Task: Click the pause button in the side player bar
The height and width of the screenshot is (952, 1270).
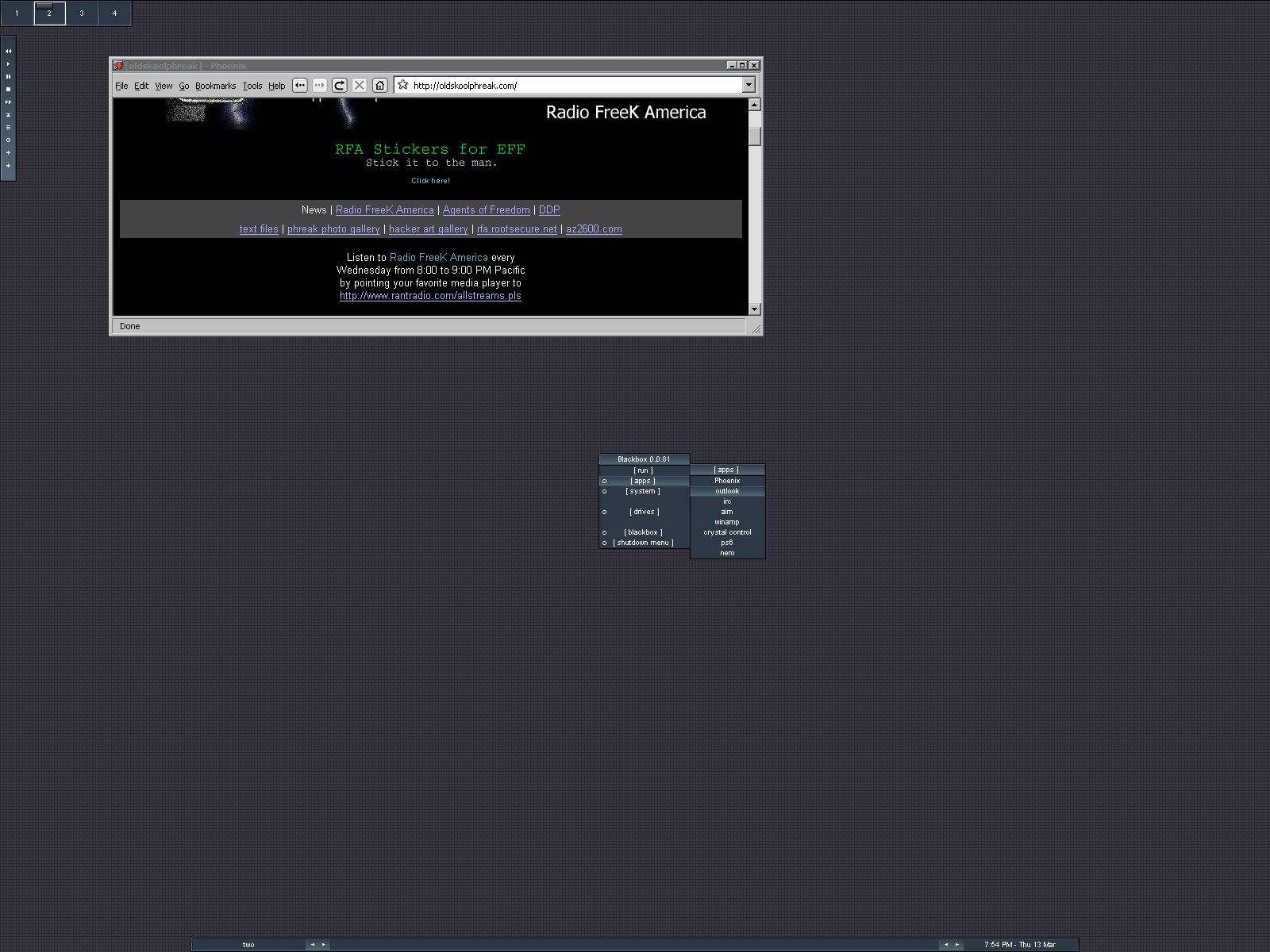Action: (9, 76)
